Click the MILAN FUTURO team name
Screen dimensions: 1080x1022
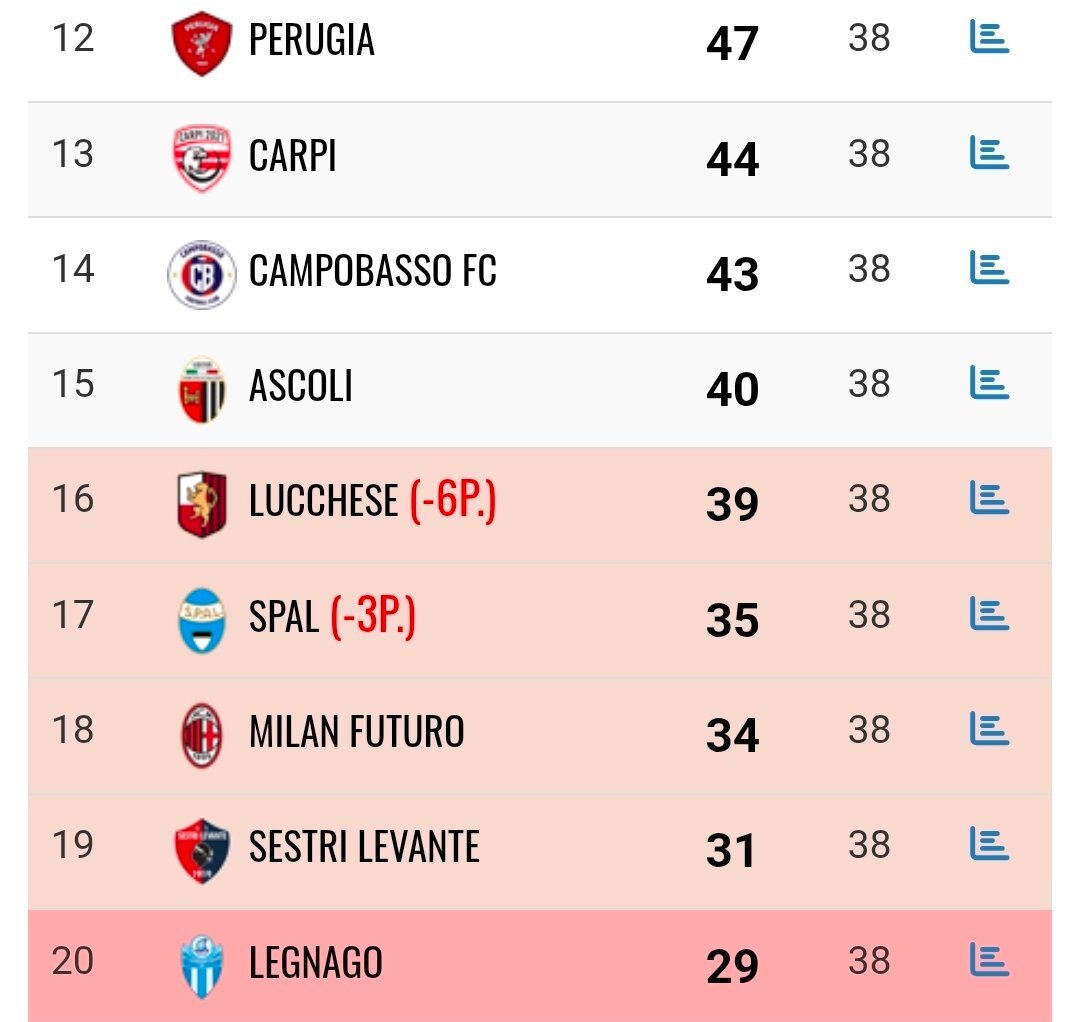tap(357, 733)
